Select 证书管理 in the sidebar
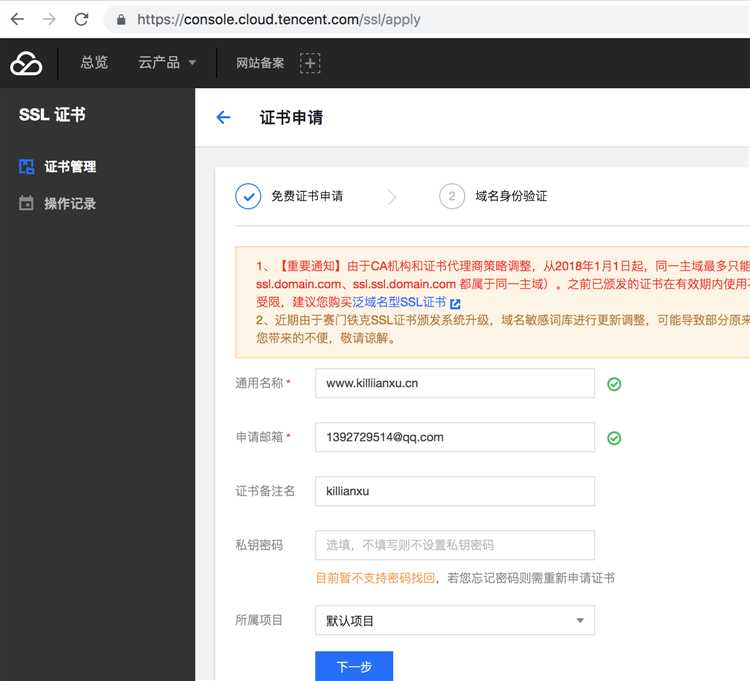 (70, 166)
